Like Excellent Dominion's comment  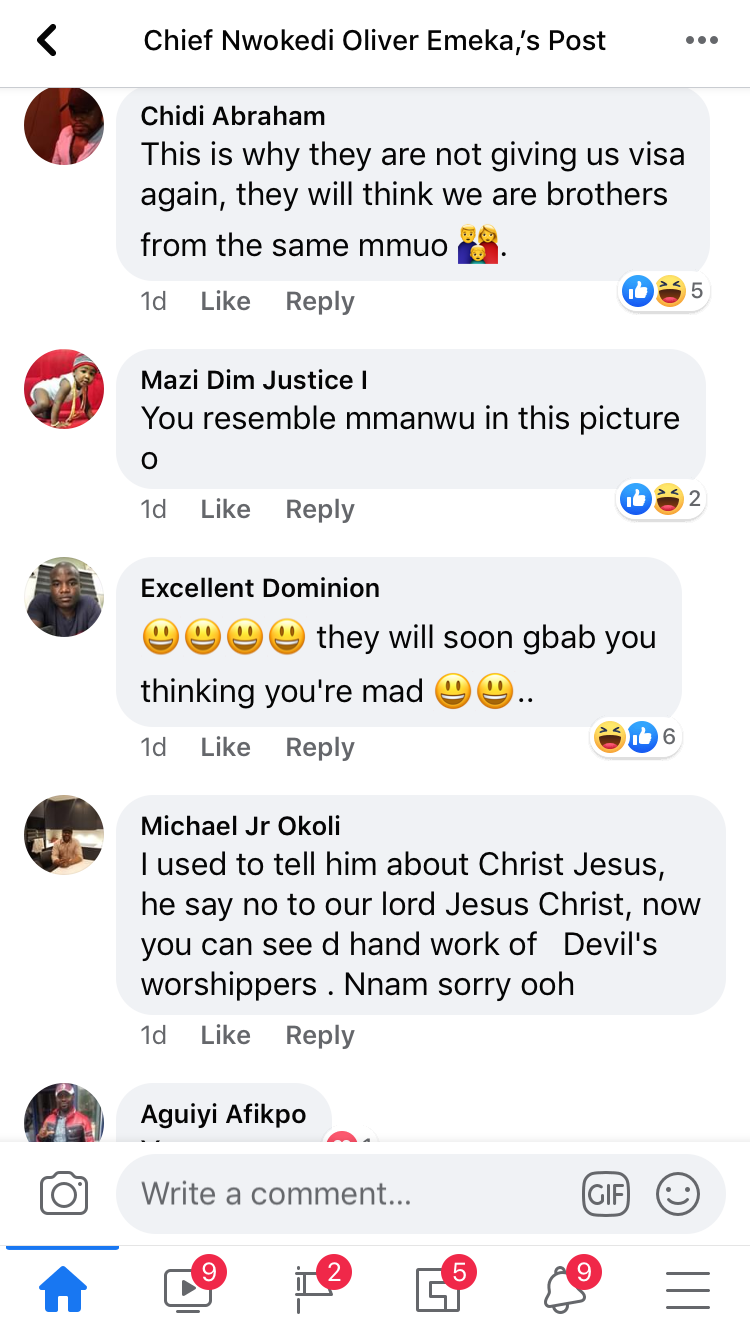click(x=225, y=747)
